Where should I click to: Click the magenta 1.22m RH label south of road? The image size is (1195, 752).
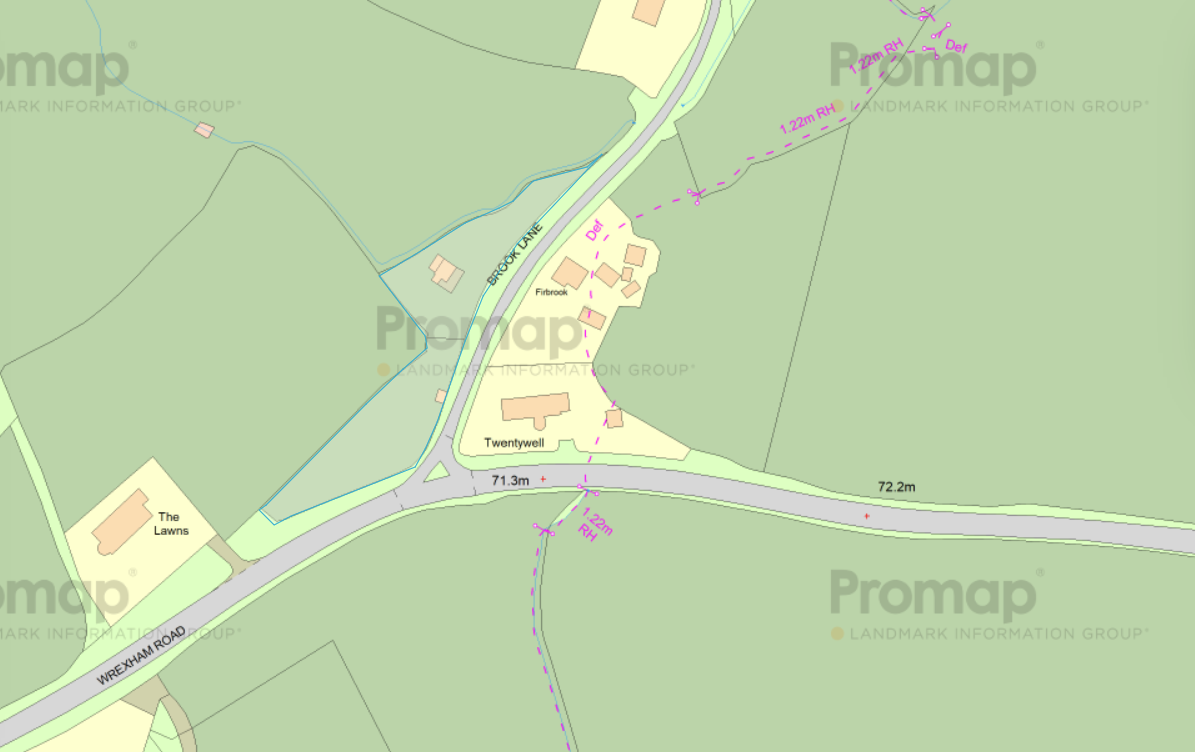593,524
